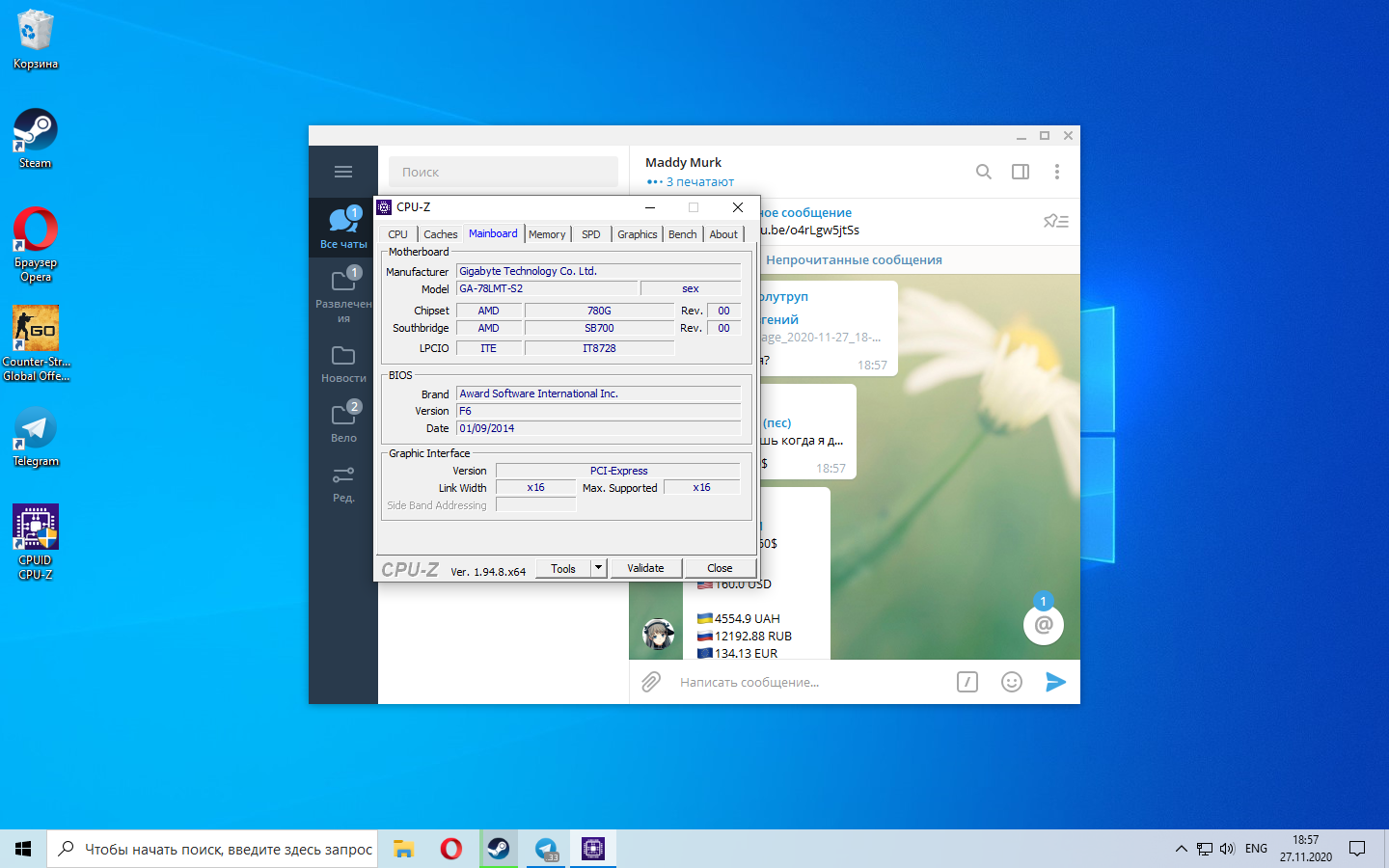Select the Mainboard tab in CPU-Z
The width and height of the screenshot is (1389, 868).
pos(493,233)
